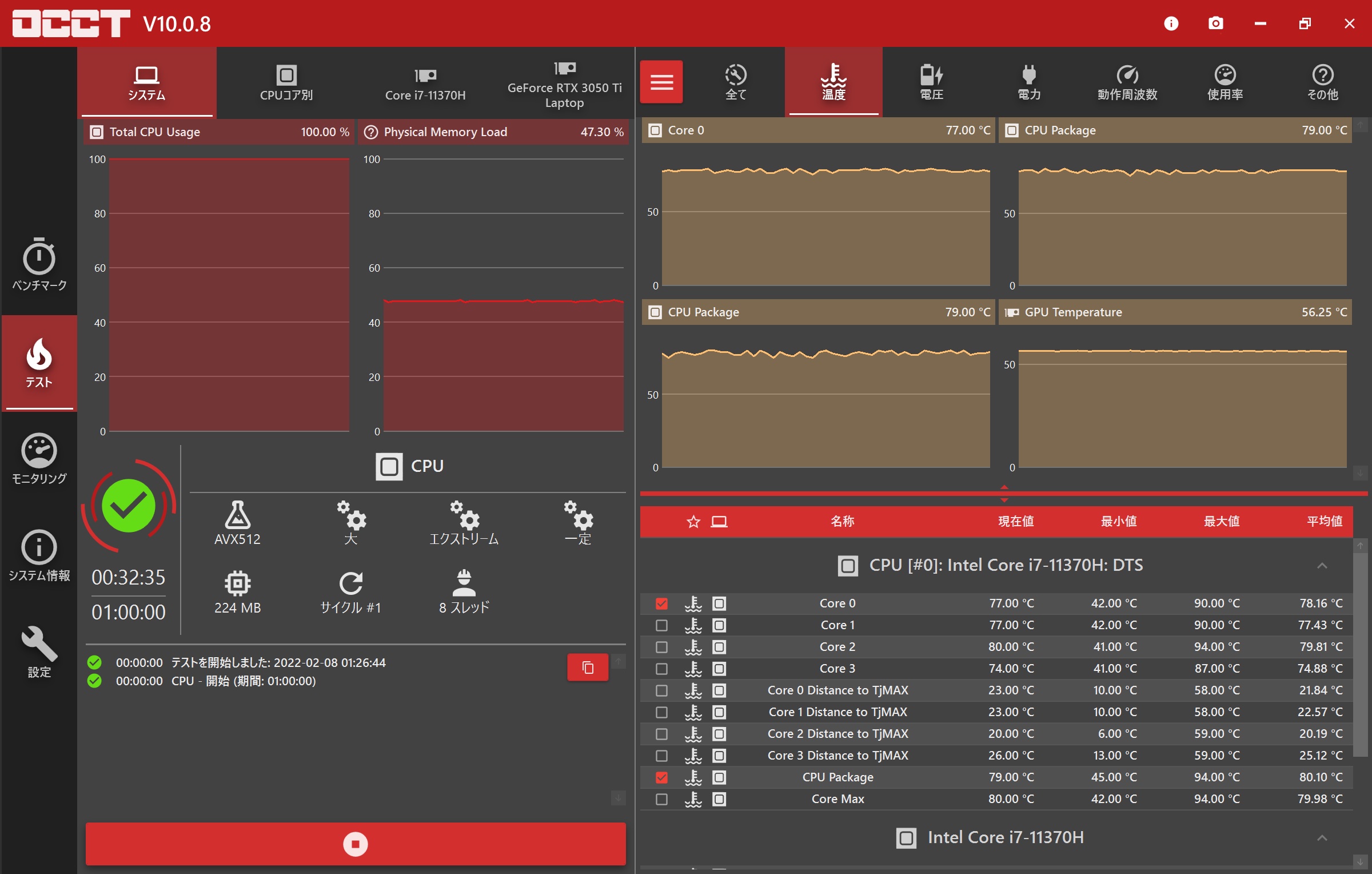This screenshot has height=874, width=1372.
Task: Select the その他 sensor tab
Action: tap(1322, 82)
